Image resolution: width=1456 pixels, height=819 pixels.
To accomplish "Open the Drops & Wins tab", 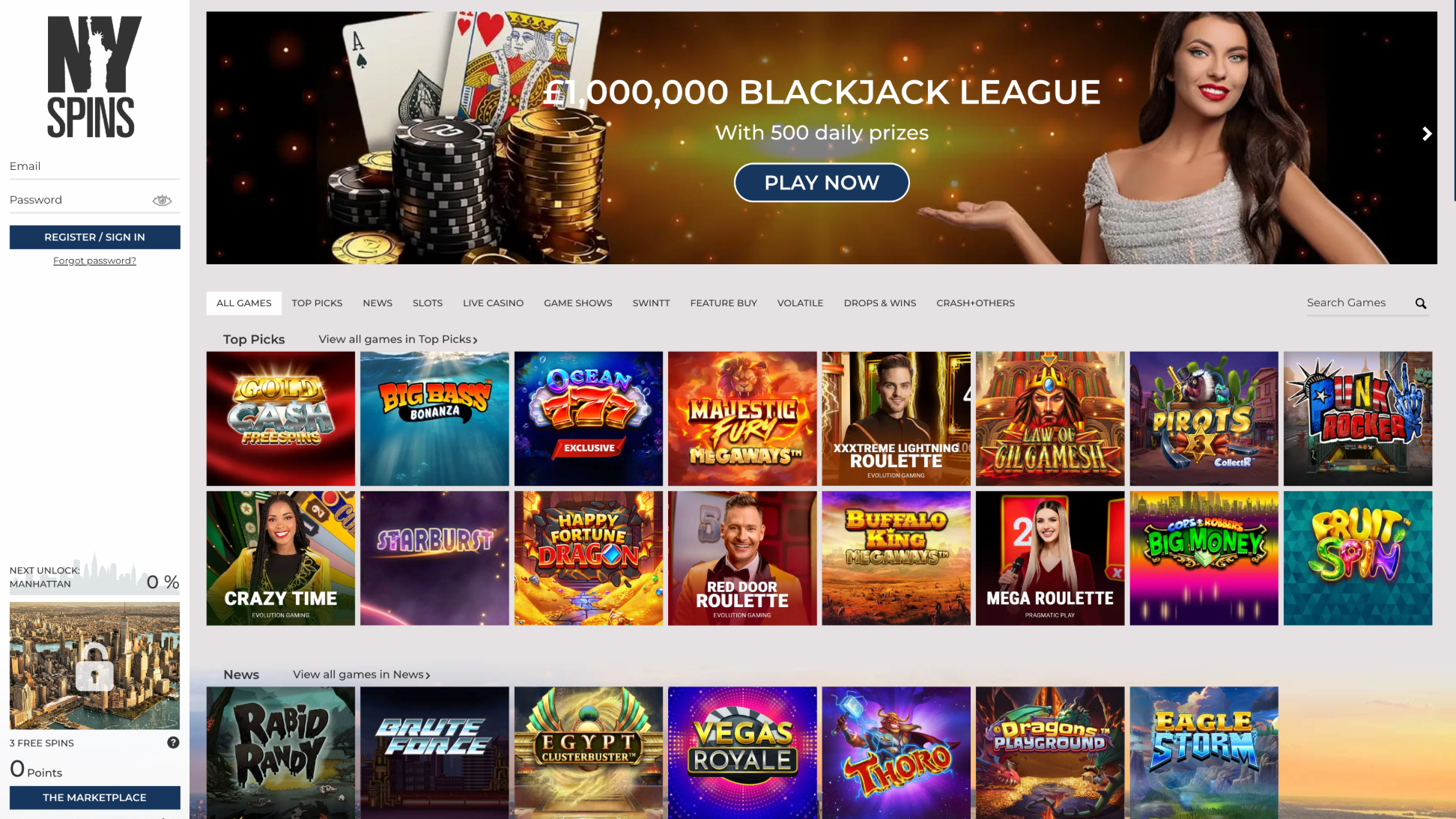I will click(x=879, y=303).
